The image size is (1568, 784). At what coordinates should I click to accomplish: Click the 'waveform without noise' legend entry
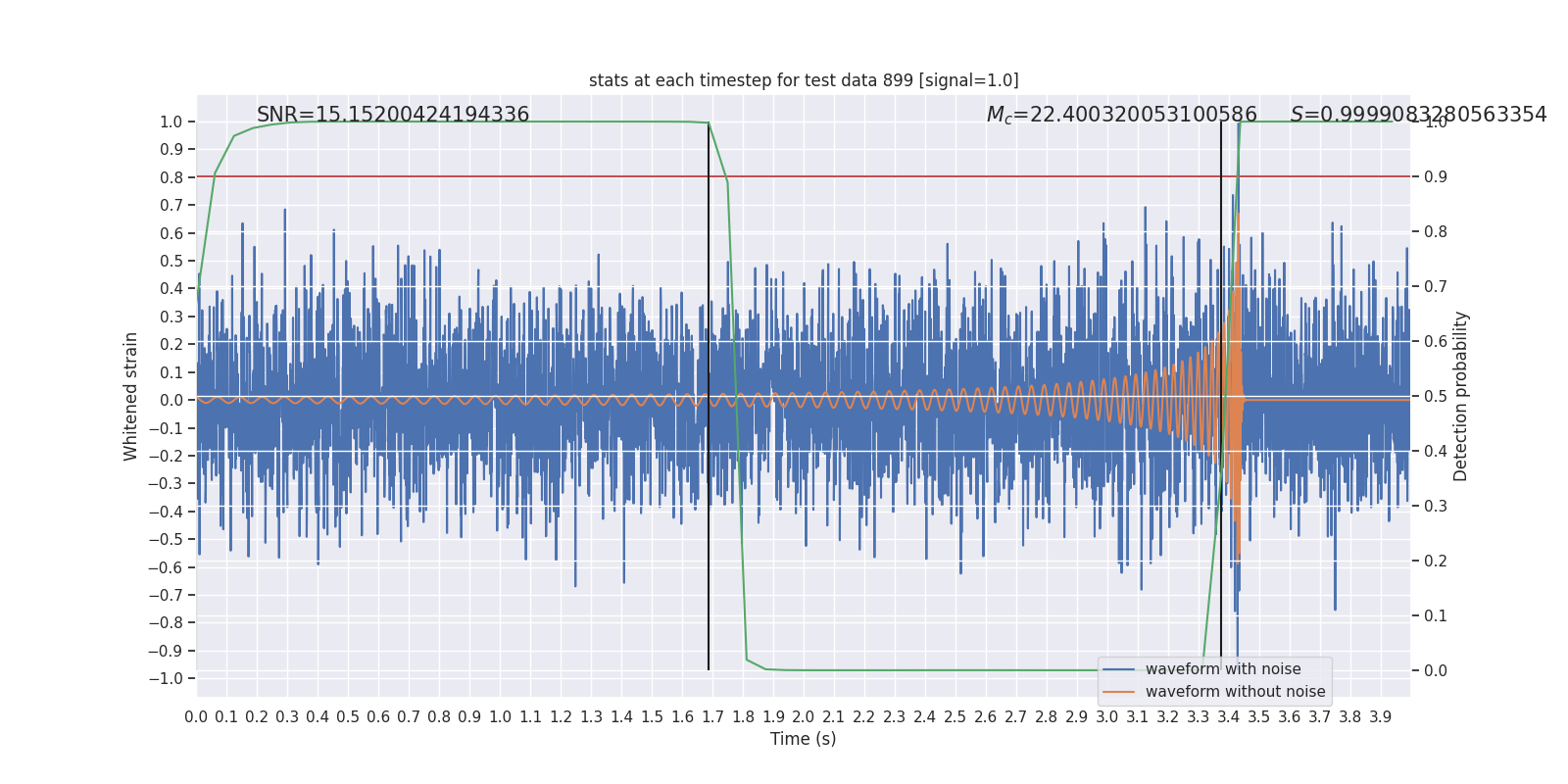click(x=1235, y=692)
